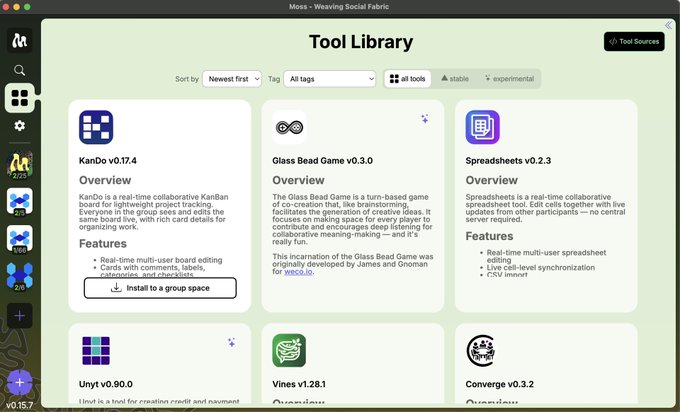The width and height of the screenshot is (680, 412).
Task: Click Features heading in KanDo card
Action: pos(103,244)
